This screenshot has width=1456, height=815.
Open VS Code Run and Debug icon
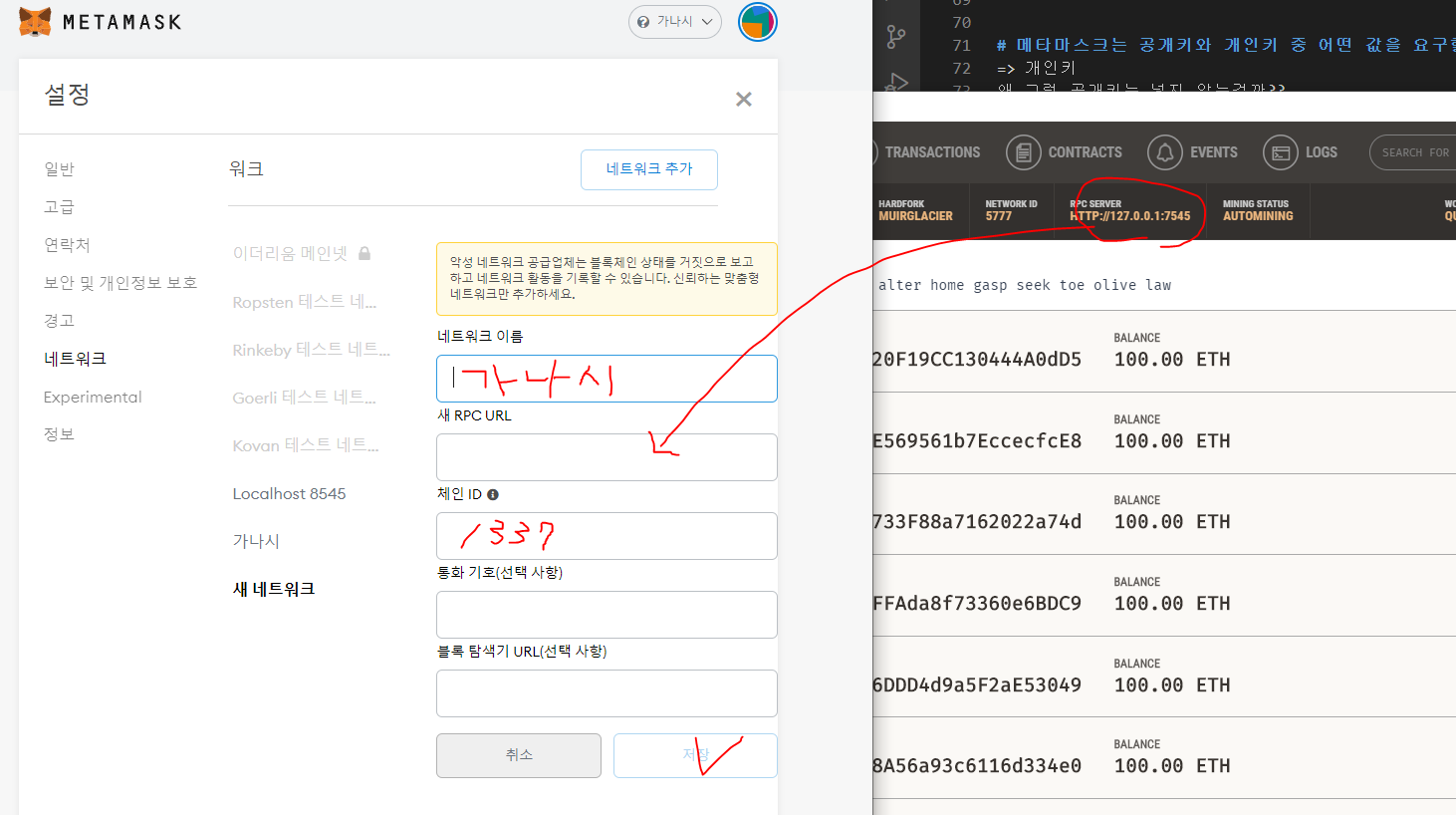point(896,83)
